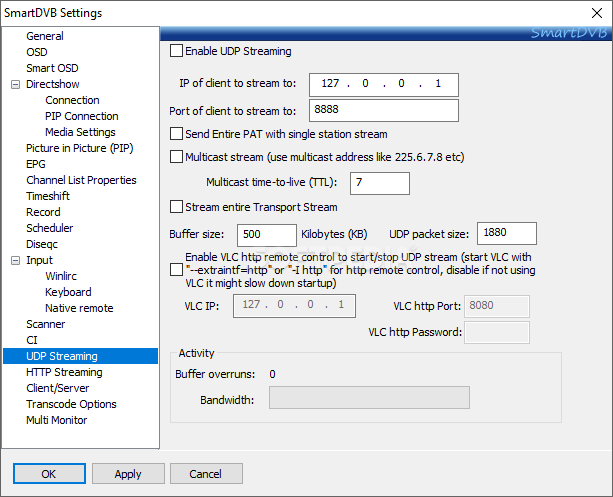Close the SmartDVB Settings window
The height and width of the screenshot is (497, 613).
597,13
